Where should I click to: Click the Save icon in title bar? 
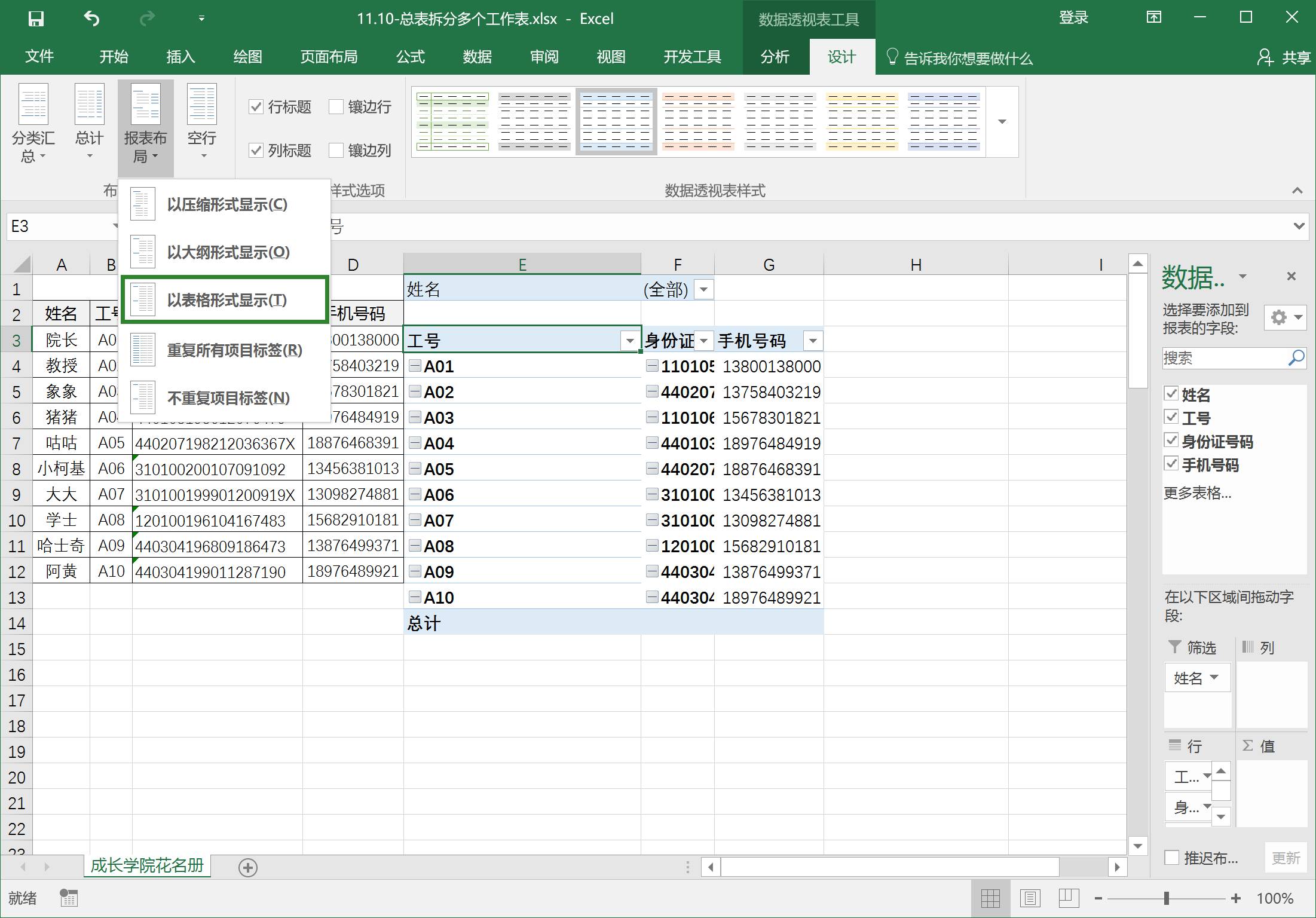point(36,19)
